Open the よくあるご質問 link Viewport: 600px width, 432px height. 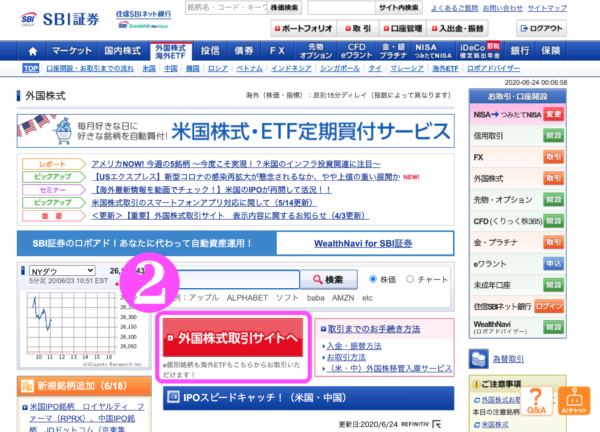454,8
